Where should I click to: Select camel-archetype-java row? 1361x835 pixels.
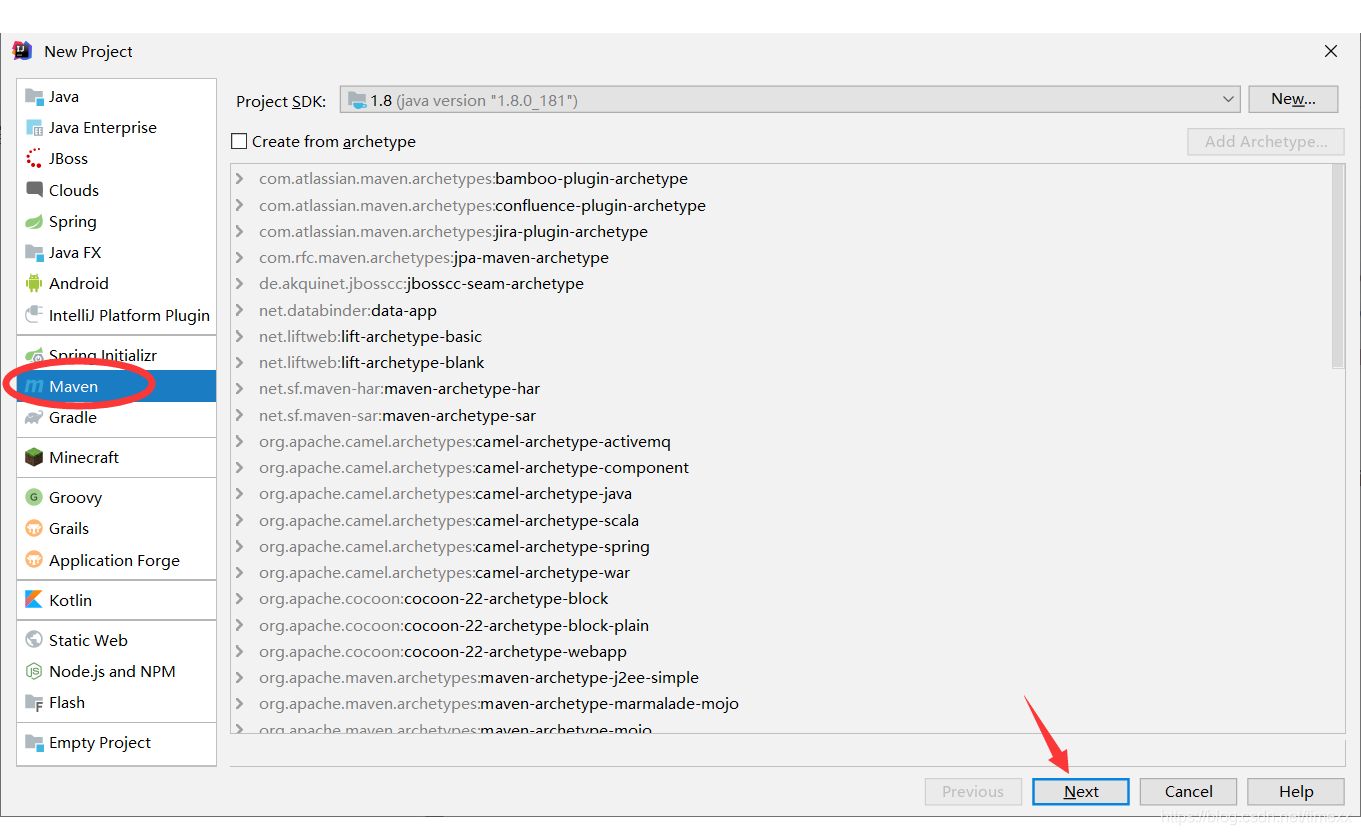(x=781, y=494)
